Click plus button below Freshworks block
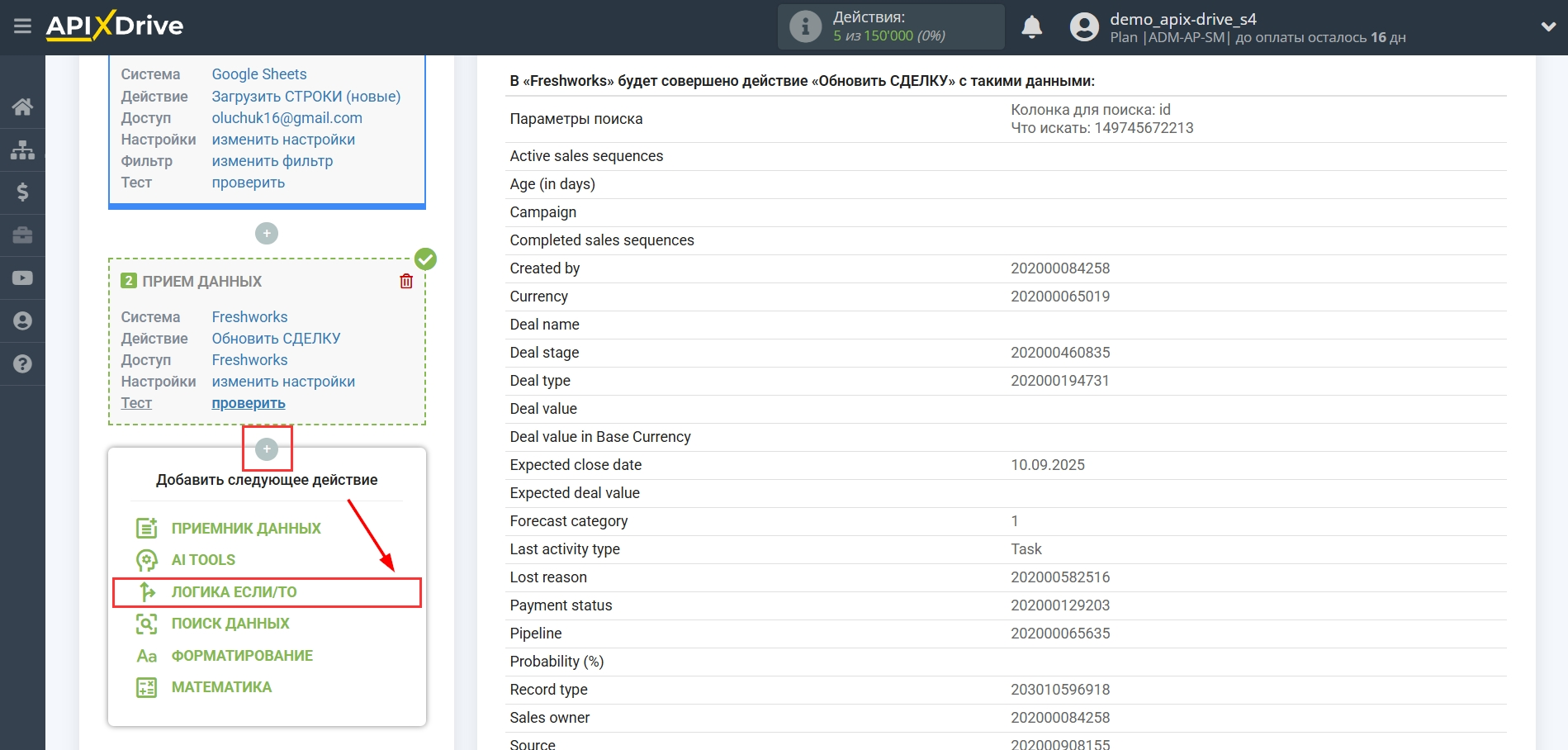The width and height of the screenshot is (1568, 750). (x=267, y=449)
